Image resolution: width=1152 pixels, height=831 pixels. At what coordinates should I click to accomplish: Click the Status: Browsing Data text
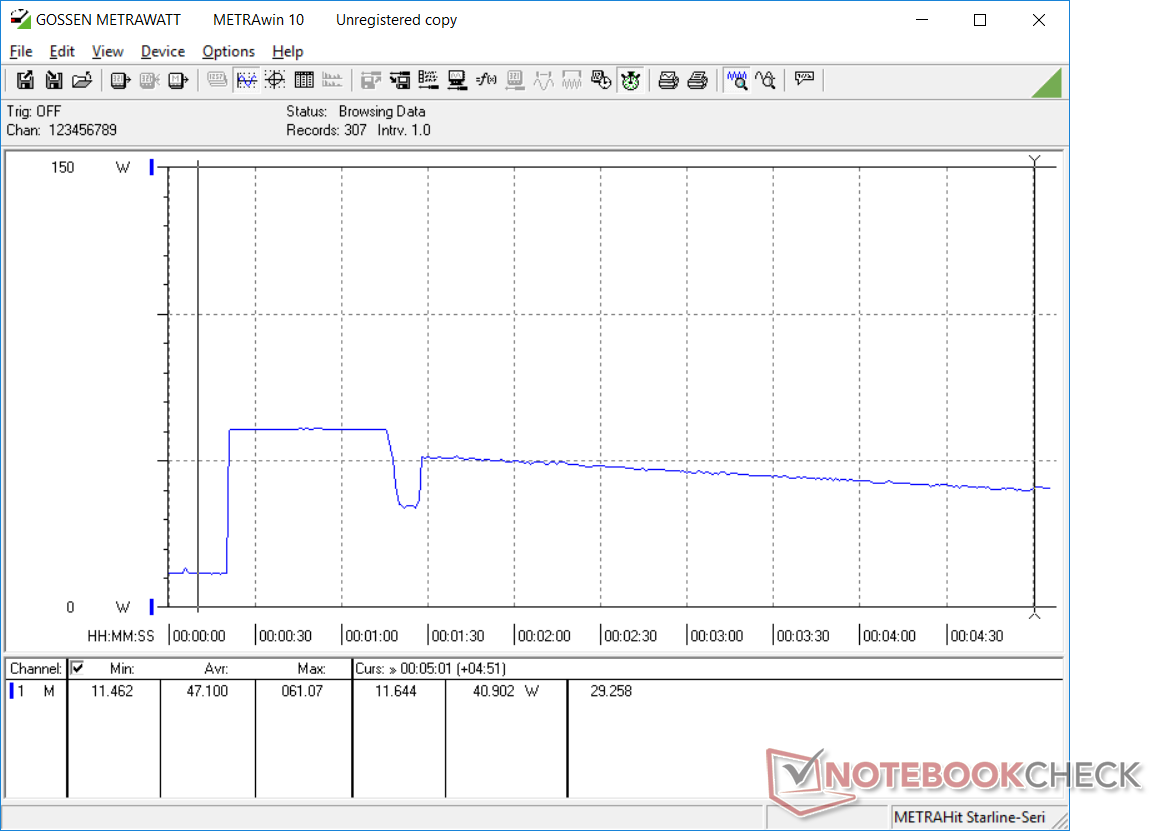click(356, 111)
